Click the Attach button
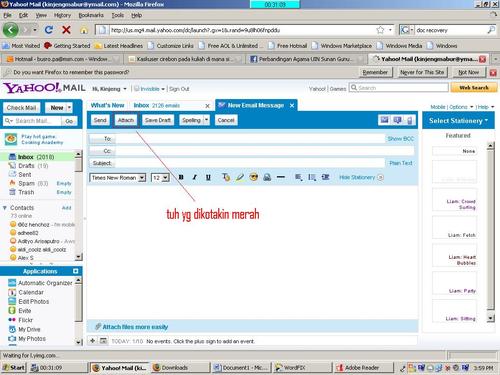Screen dimensions: 500x375 [x=126, y=120]
